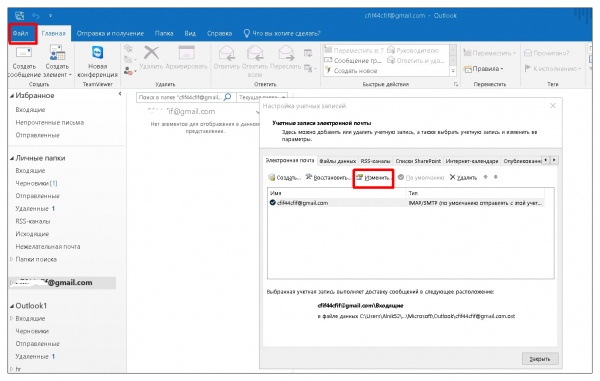
Task: Click Создать... in account settings
Action: (x=285, y=177)
